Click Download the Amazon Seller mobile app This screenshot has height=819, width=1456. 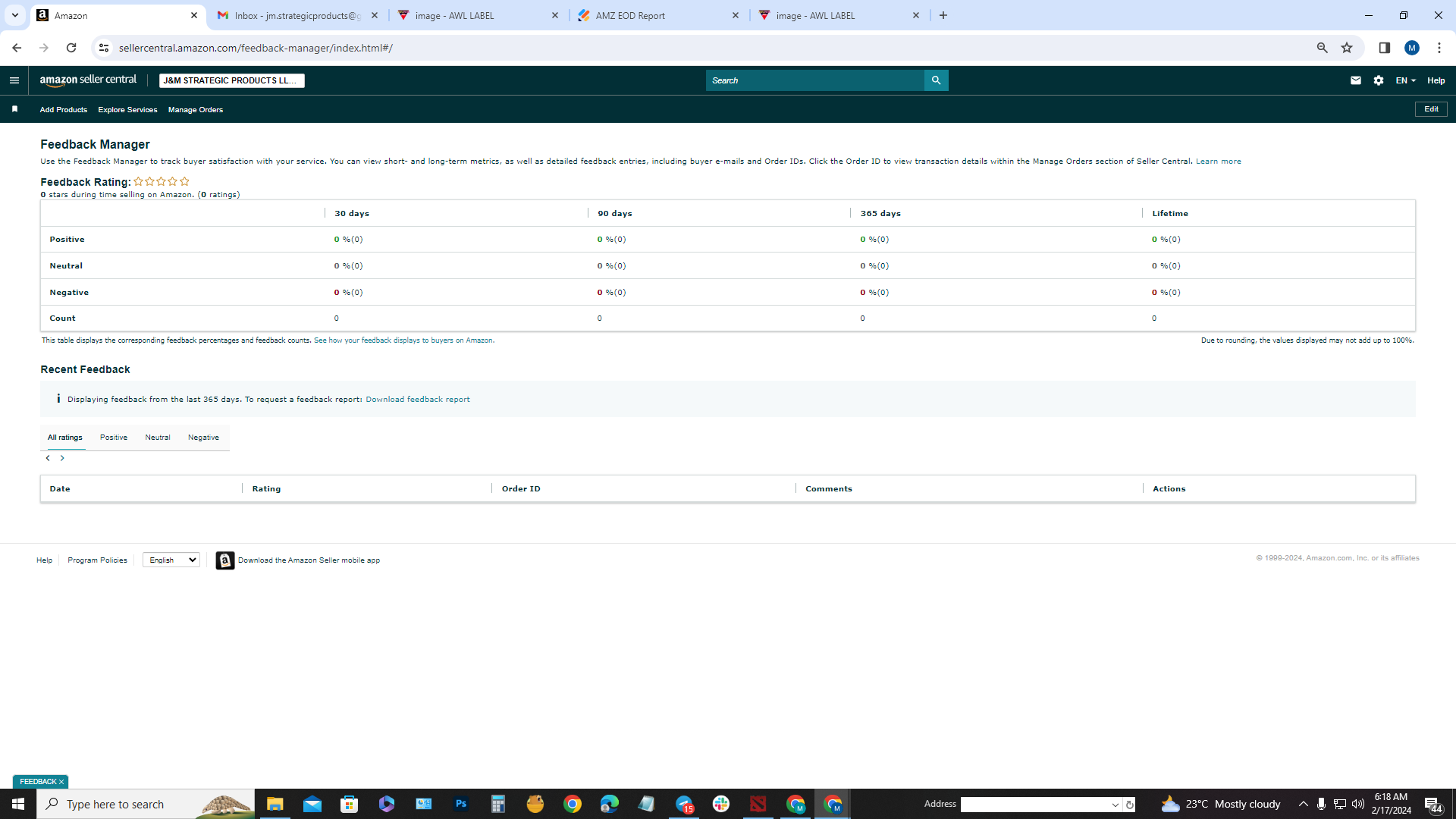[309, 560]
